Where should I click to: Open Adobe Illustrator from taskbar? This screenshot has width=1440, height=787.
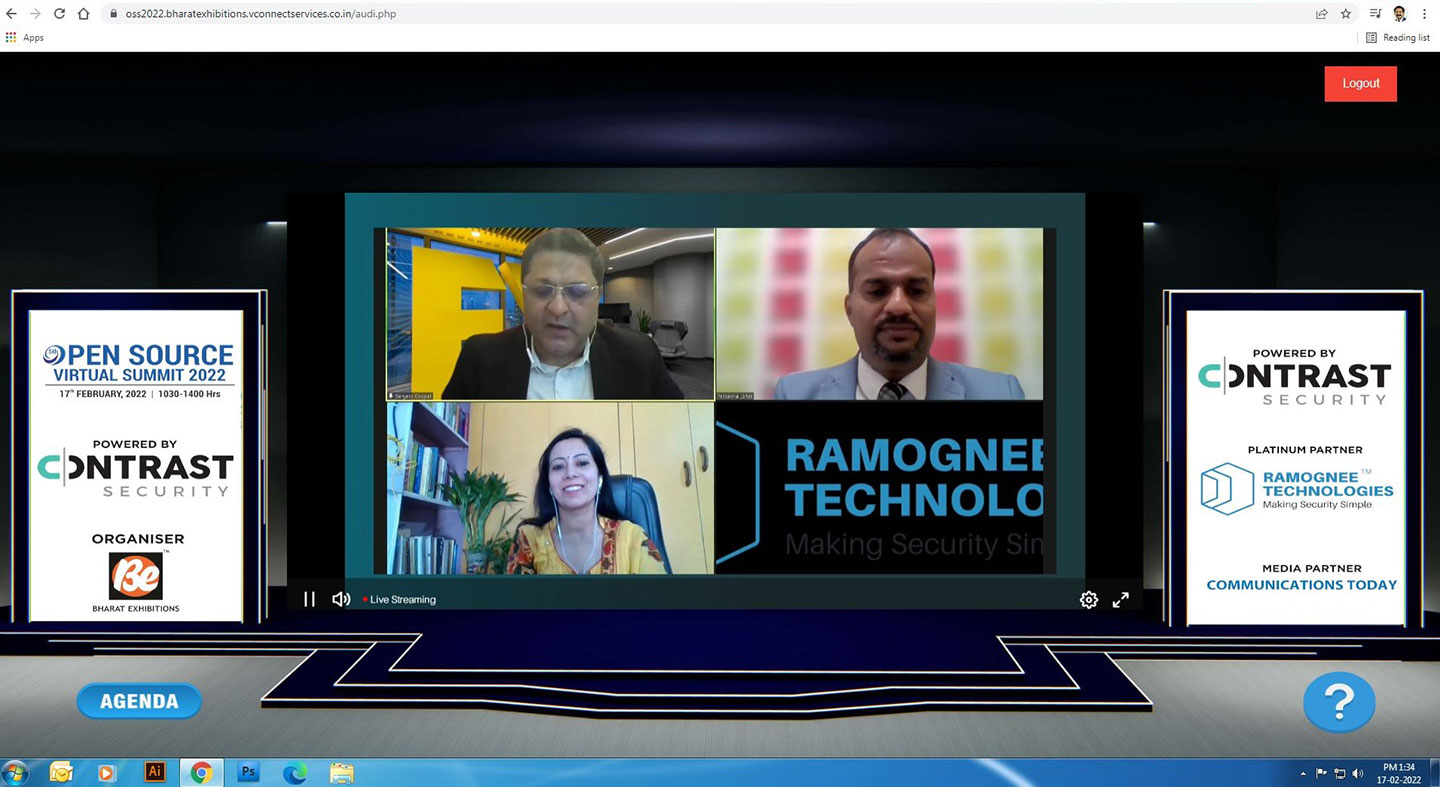[155, 772]
